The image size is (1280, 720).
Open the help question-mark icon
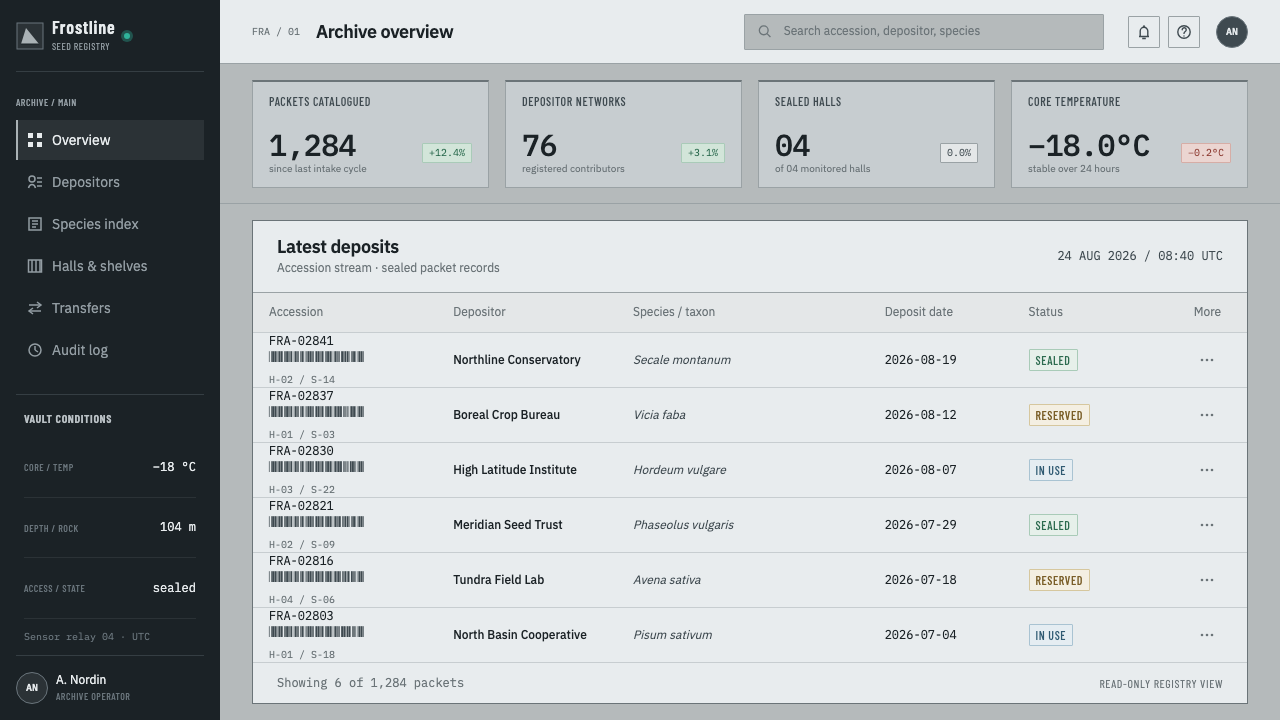[1184, 32]
